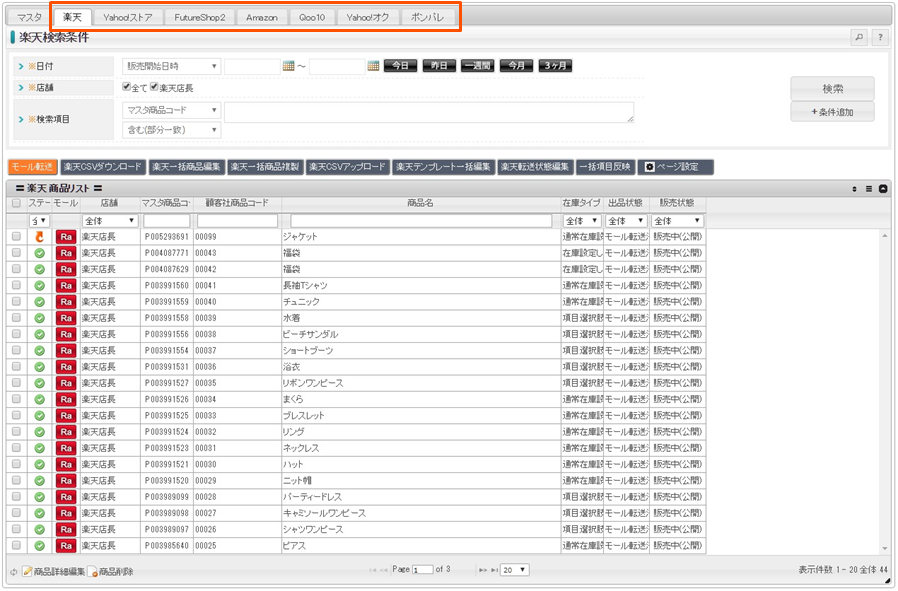The height and width of the screenshot is (591, 898).
Task: Toggle the 楽天店長 store checkbox
Action: (x=154, y=87)
